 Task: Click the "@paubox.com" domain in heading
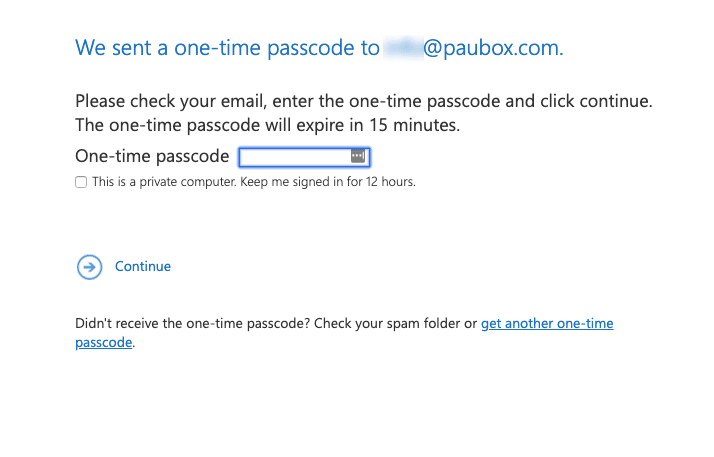pyautogui.click(x=492, y=48)
